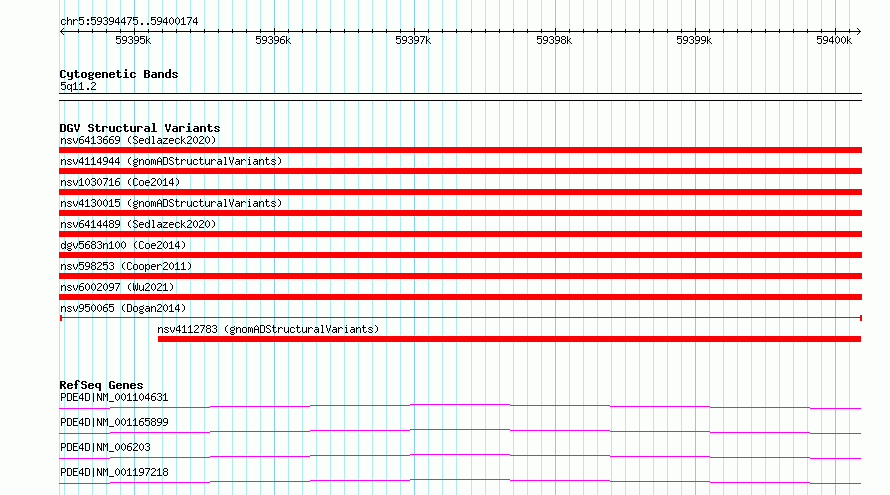Open variant nsv950065 (Dogan2014) label
The height and width of the screenshot is (495, 890).
(123, 308)
